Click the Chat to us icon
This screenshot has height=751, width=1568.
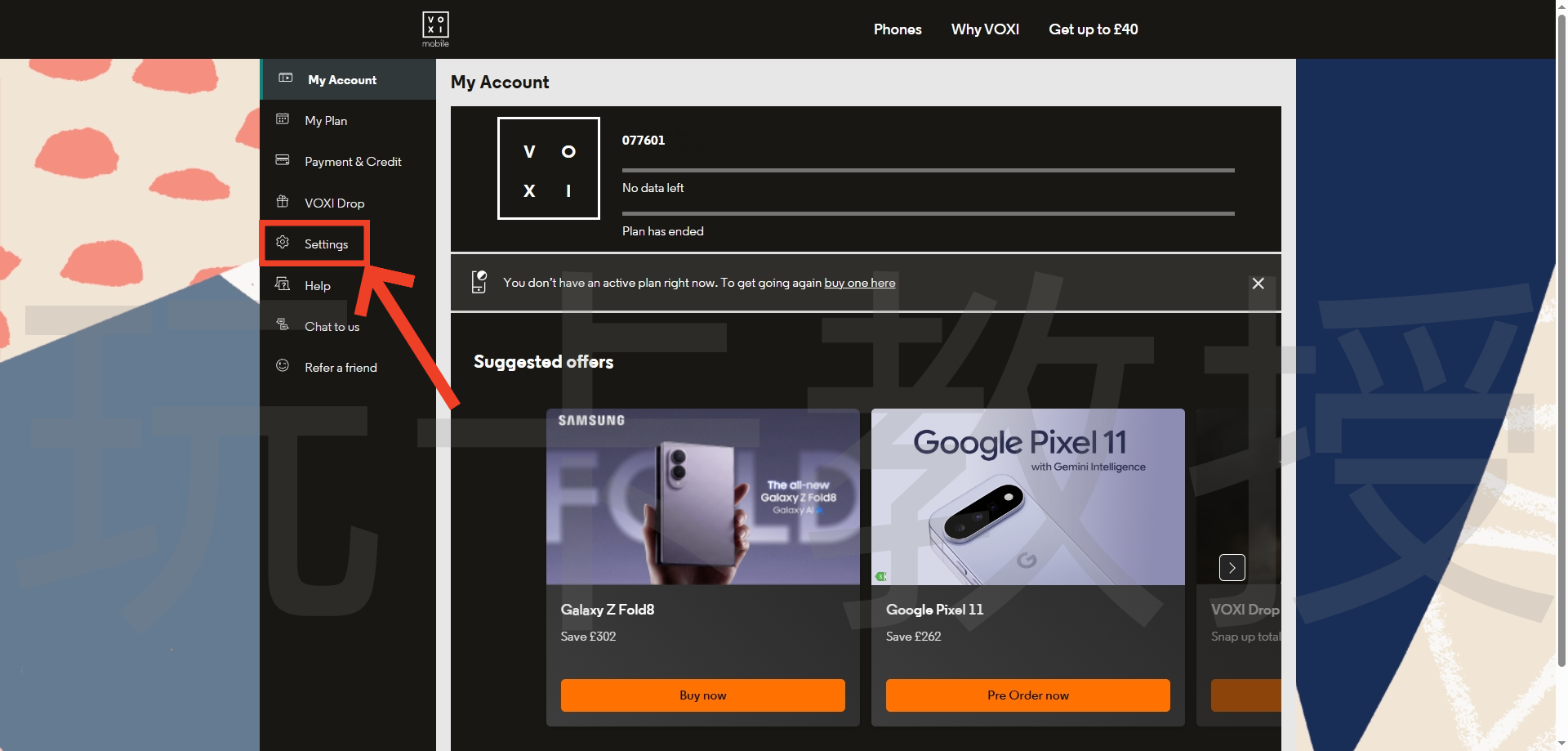[x=283, y=325]
